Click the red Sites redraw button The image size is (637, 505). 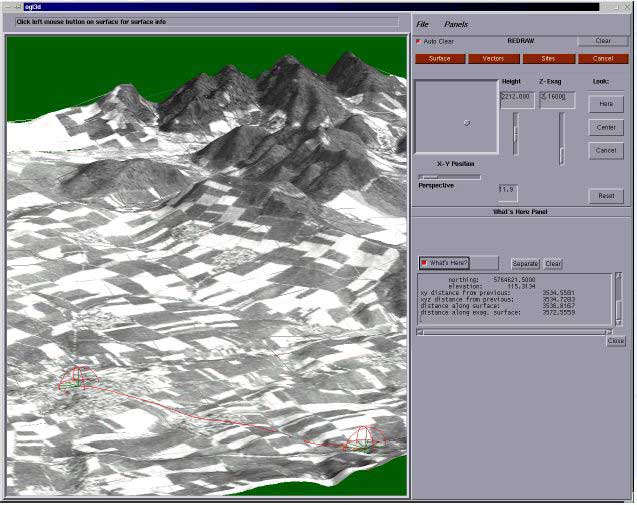[548, 59]
